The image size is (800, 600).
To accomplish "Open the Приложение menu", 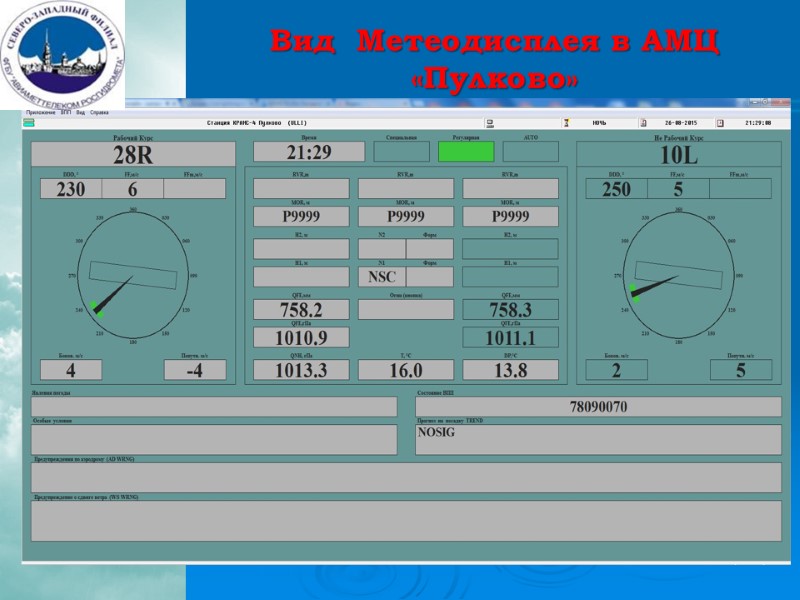I will pyautogui.click(x=40, y=112).
